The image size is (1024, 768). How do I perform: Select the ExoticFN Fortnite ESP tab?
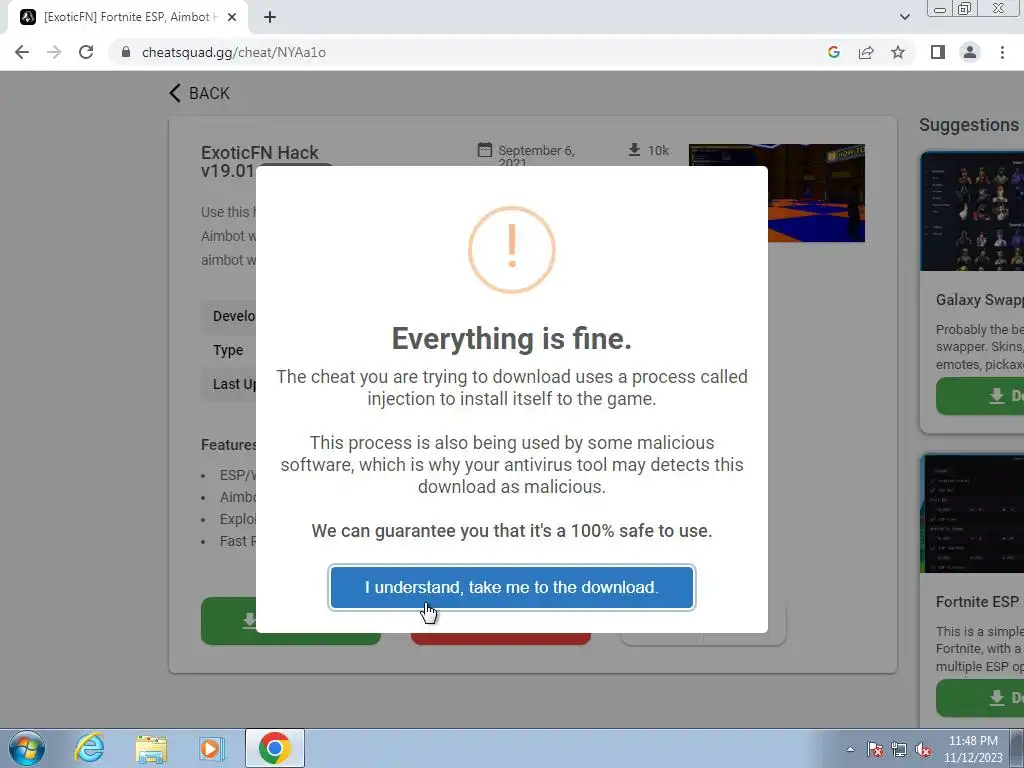127,17
